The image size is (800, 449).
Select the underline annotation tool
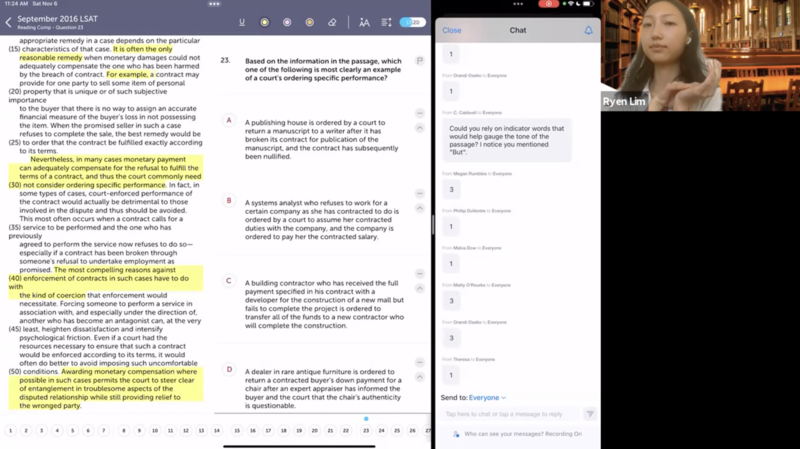[x=242, y=22]
